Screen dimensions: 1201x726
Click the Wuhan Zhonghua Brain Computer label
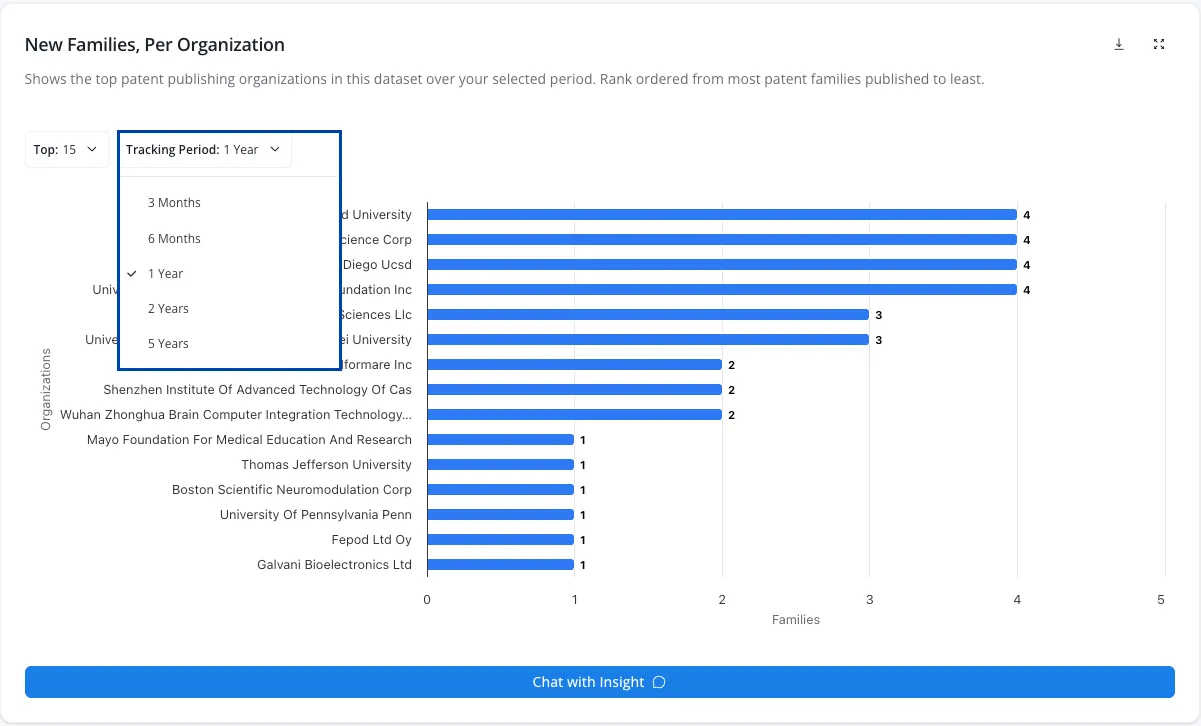(x=236, y=415)
